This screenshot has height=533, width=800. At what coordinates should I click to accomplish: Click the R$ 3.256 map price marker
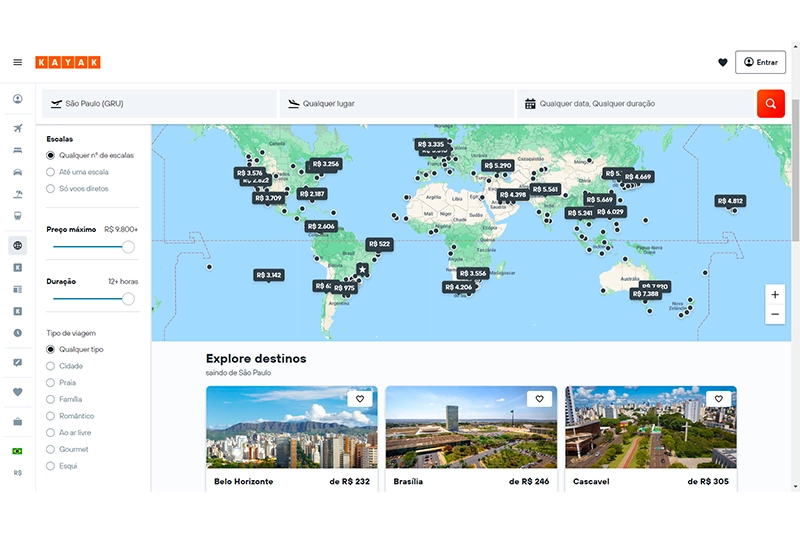(x=326, y=164)
